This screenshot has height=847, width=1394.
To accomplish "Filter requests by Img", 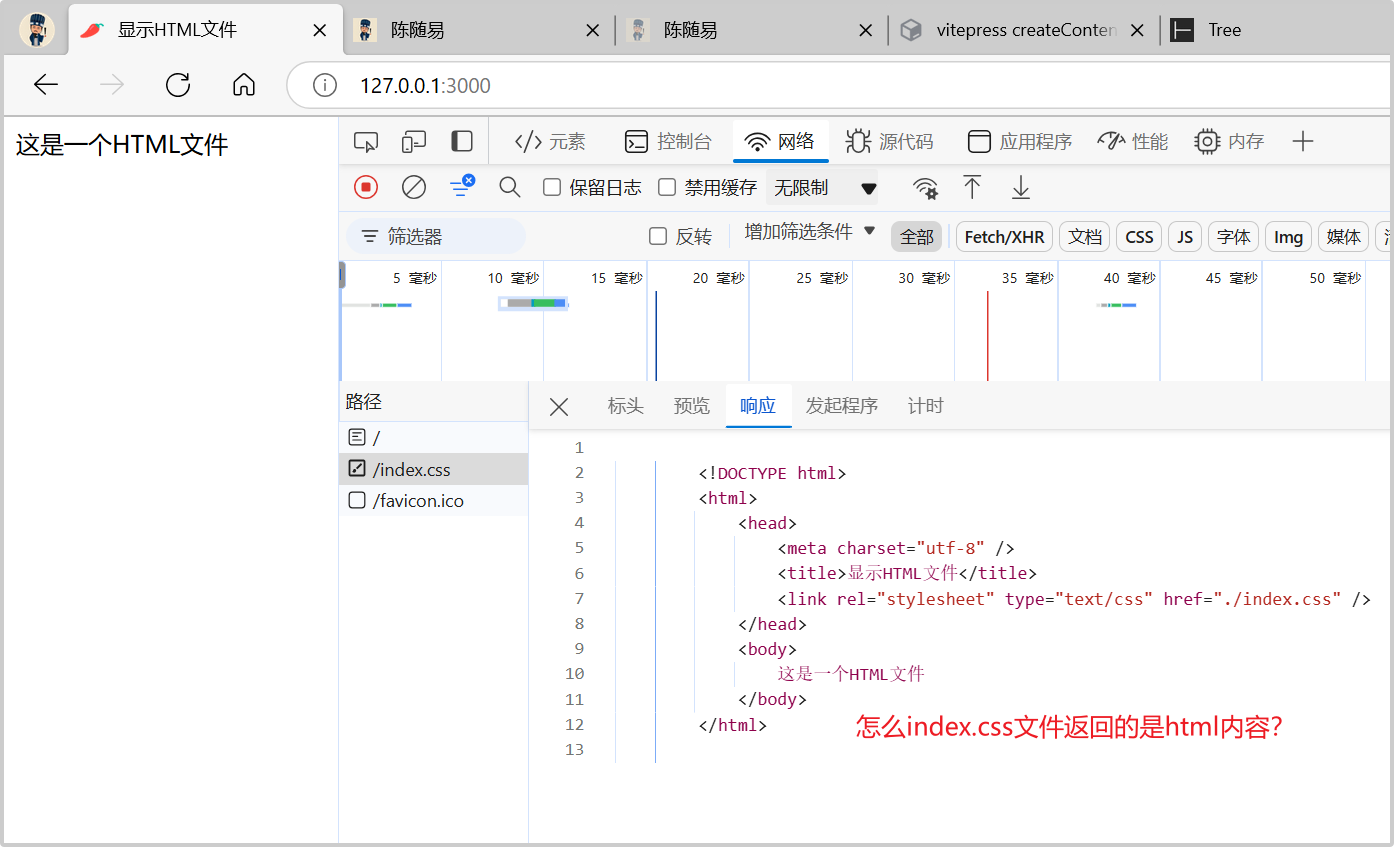I will pyautogui.click(x=1288, y=237).
